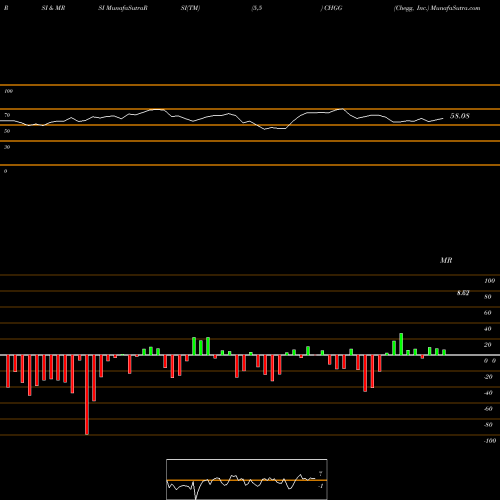Click the RSI 30 axis label
This screenshot has width=500, height=500.
point(7,147)
